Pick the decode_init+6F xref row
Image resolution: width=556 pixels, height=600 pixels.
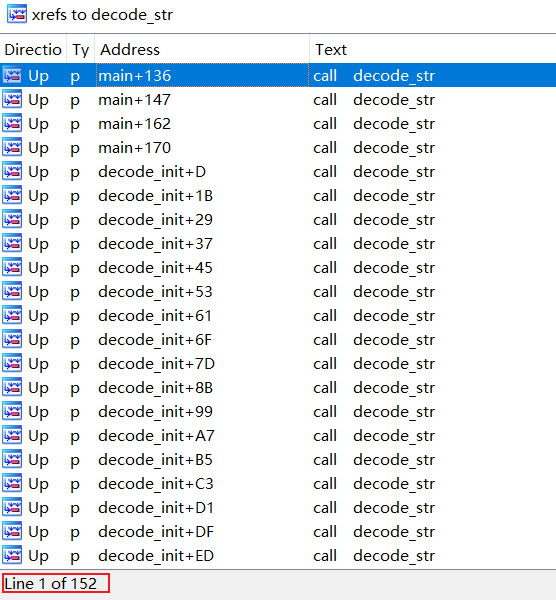278,340
